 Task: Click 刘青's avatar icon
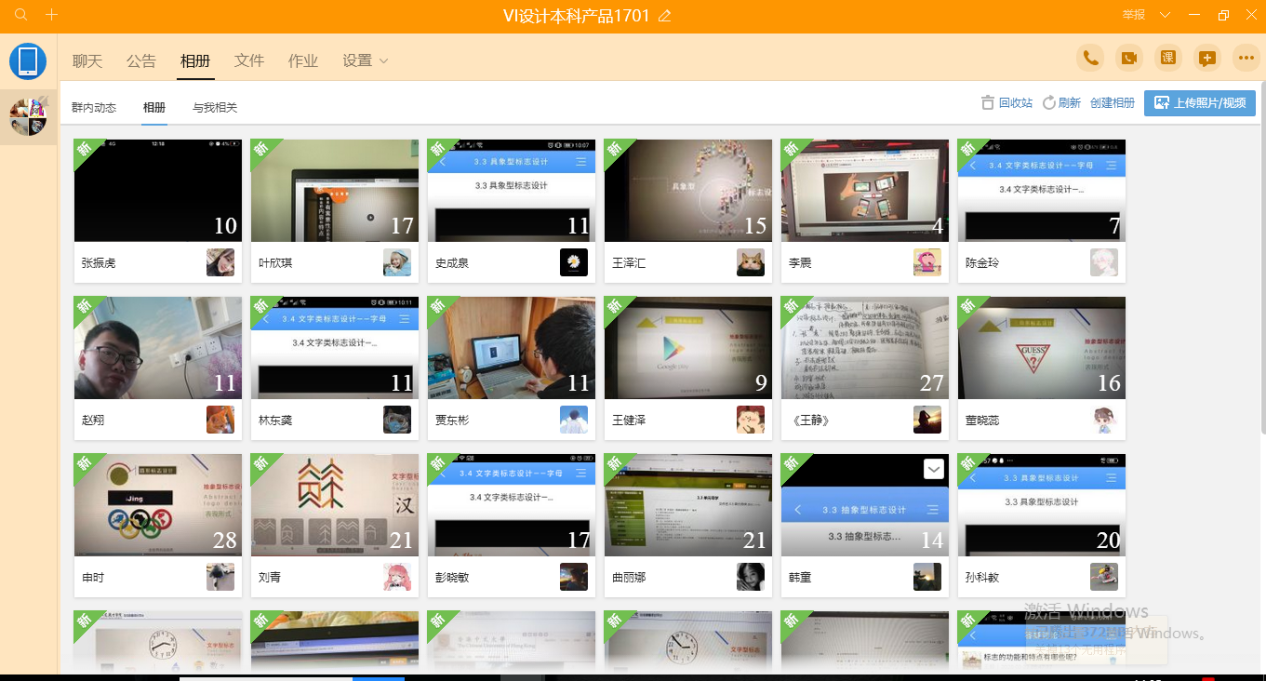(397, 577)
